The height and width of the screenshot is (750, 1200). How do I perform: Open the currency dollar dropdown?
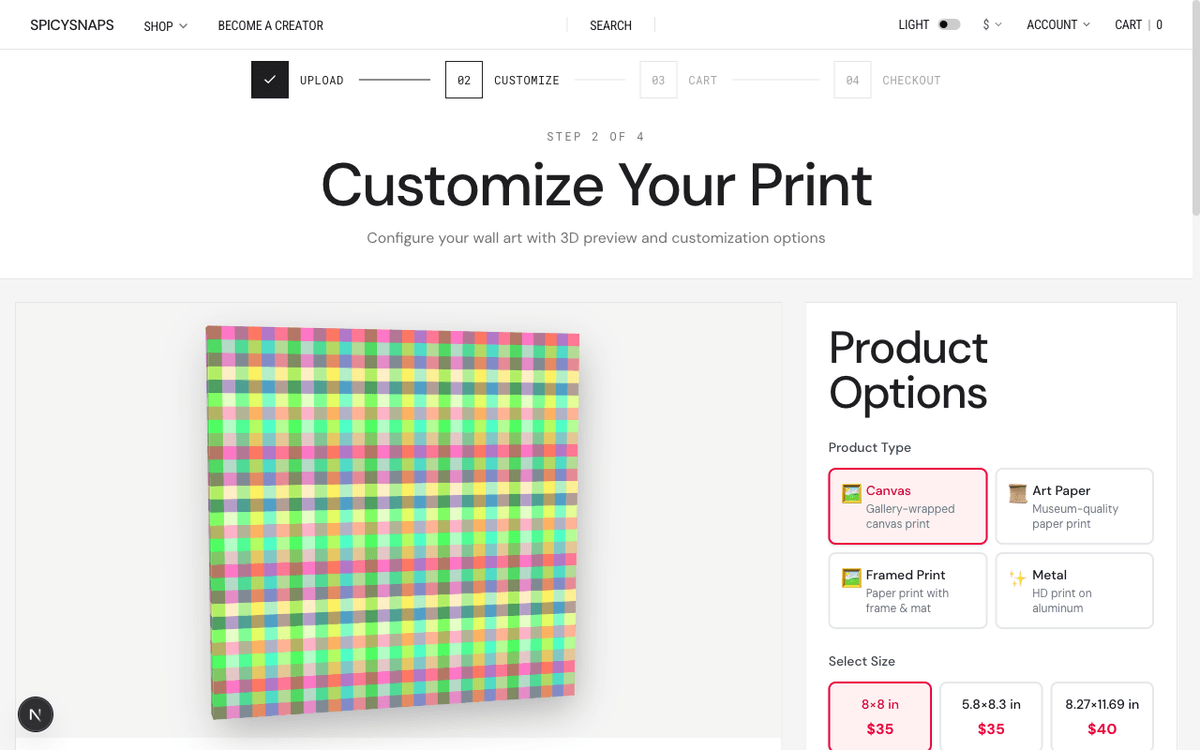click(992, 25)
